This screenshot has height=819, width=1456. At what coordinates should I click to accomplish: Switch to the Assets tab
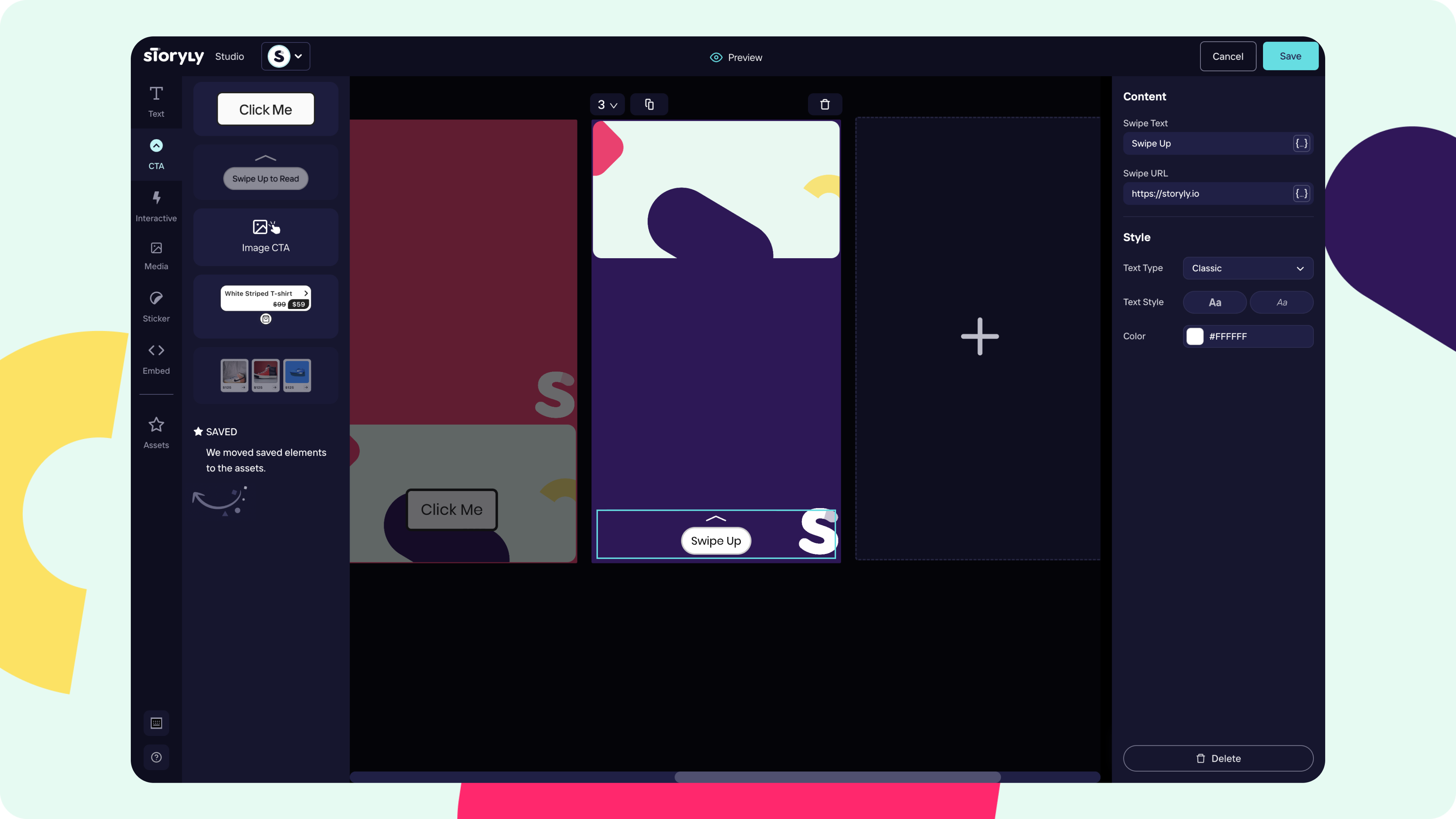(156, 432)
